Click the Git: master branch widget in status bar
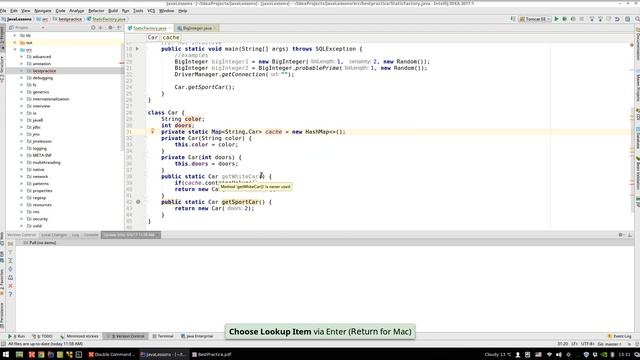 point(610,344)
